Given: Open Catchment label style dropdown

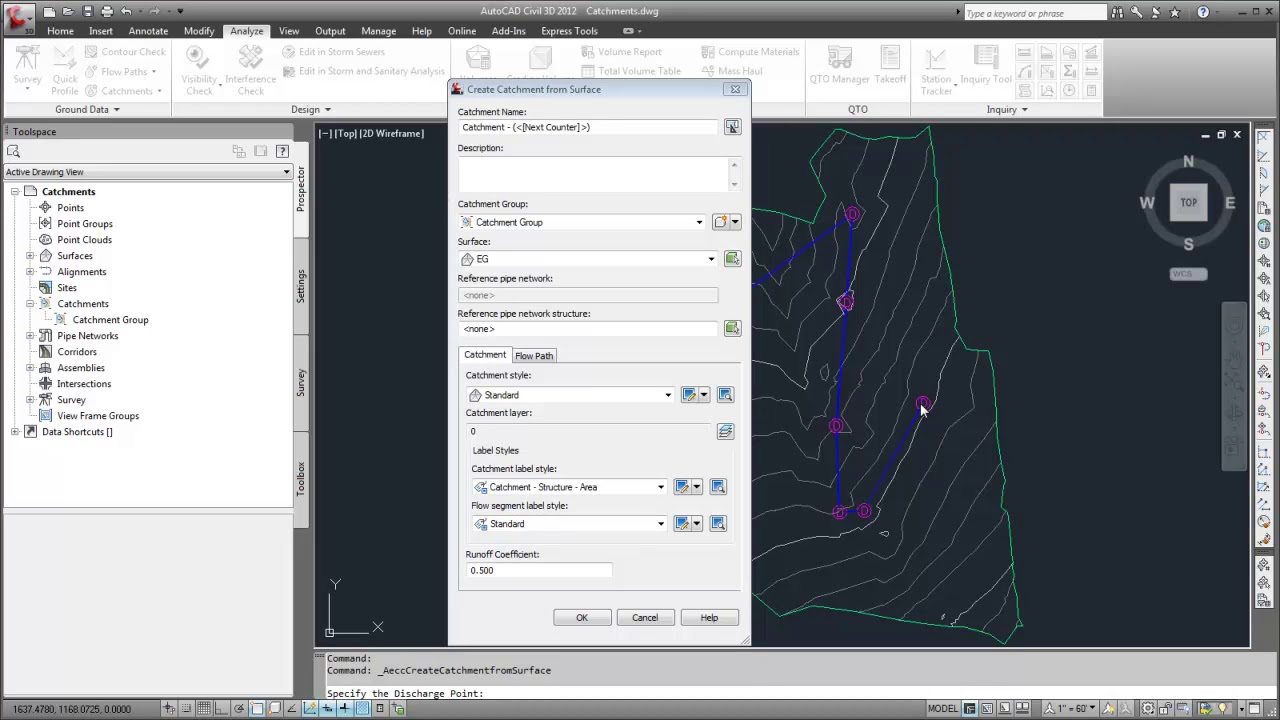Looking at the screenshot, I should pos(660,487).
